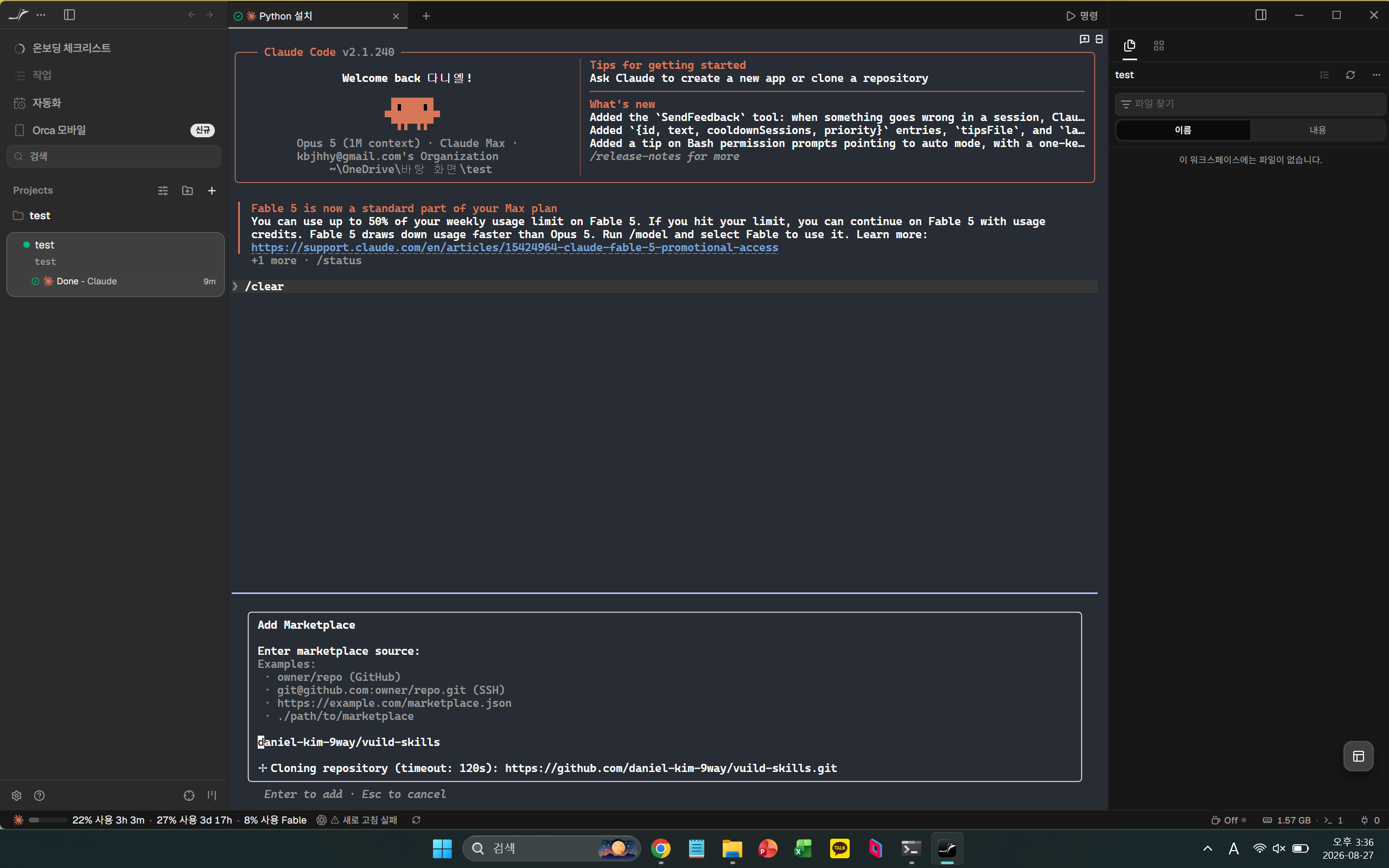The height and width of the screenshot is (868, 1389).
Task: Click the terminal count indicator showing 1
Action: pyautogui.click(x=1333, y=820)
